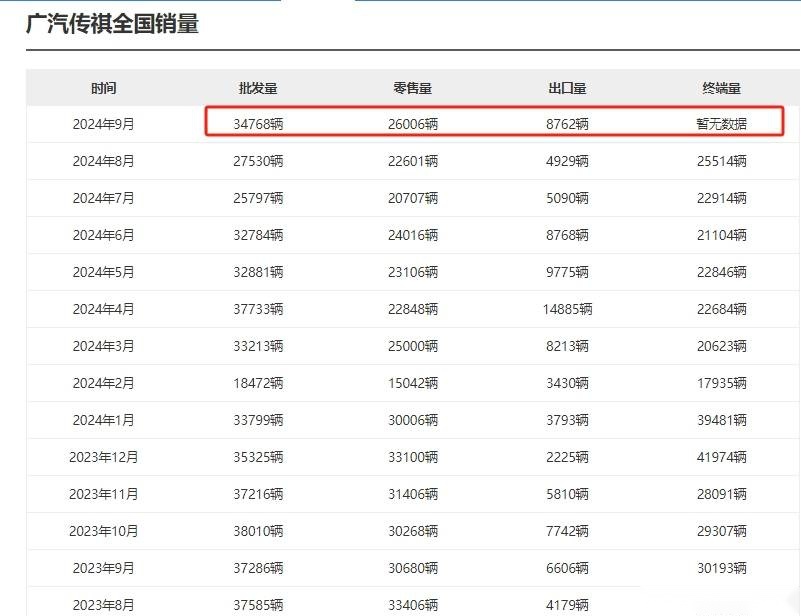
Task: Select export value 6606辆
Action: pyautogui.click(x=567, y=568)
